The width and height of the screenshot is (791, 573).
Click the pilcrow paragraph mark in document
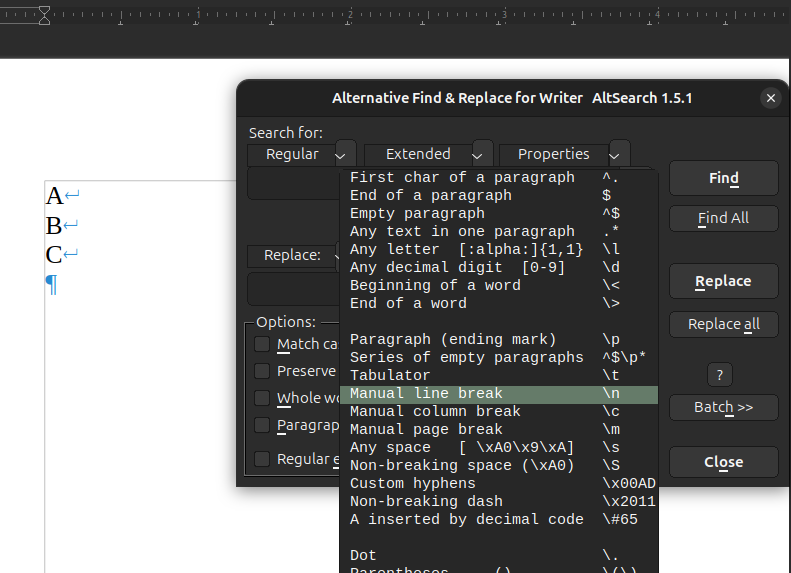[x=51, y=284]
